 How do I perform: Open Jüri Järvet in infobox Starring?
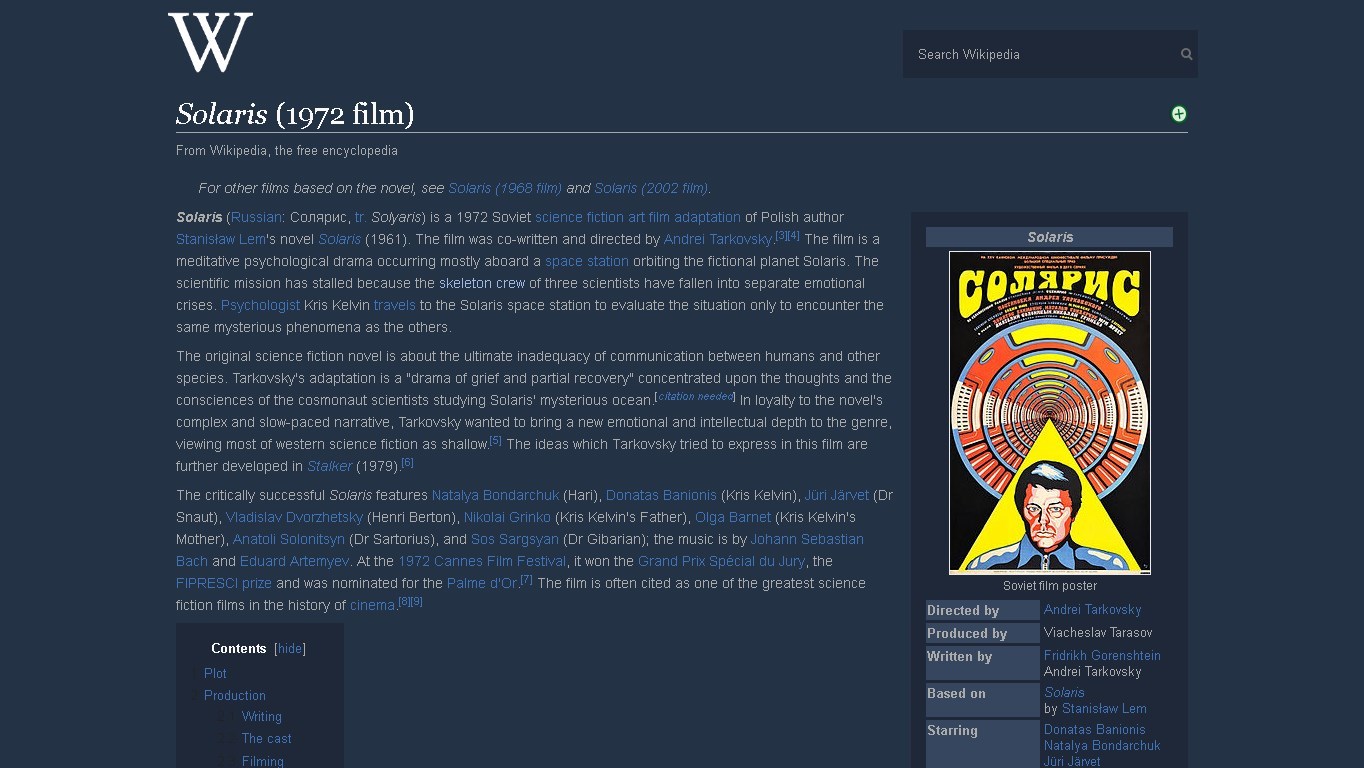(x=1072, y=762)
